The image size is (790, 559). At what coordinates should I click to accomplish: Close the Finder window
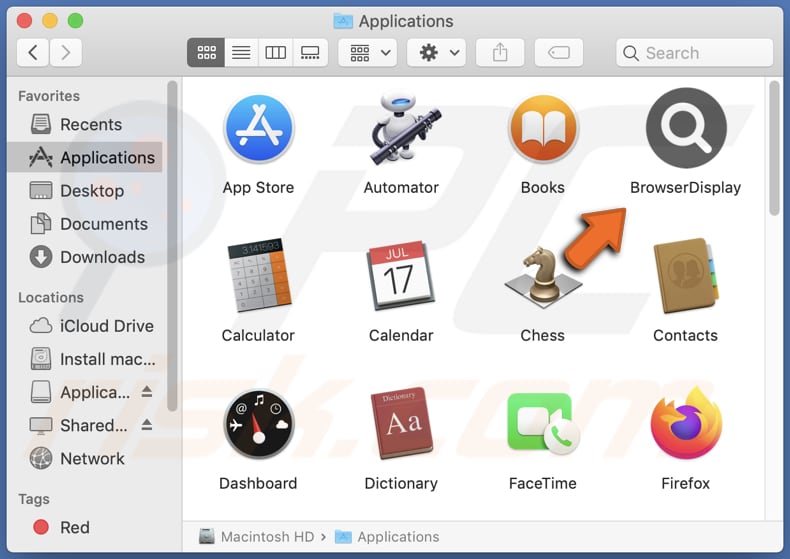[24, 21]
